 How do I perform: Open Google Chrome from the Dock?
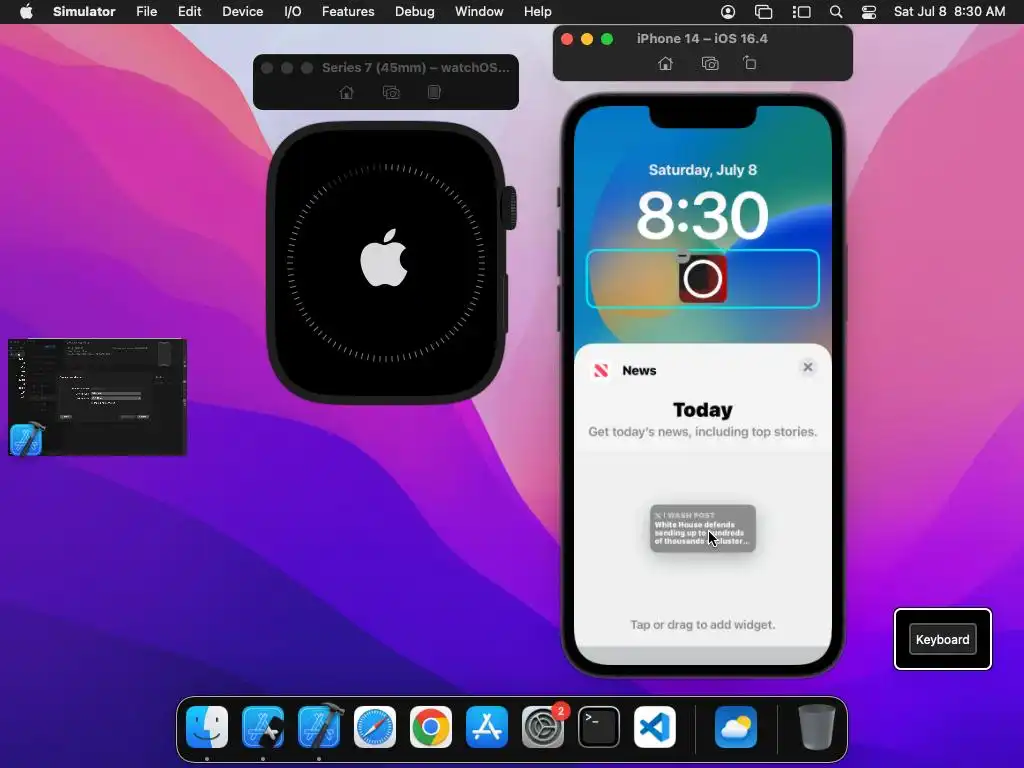coord(431,727)
